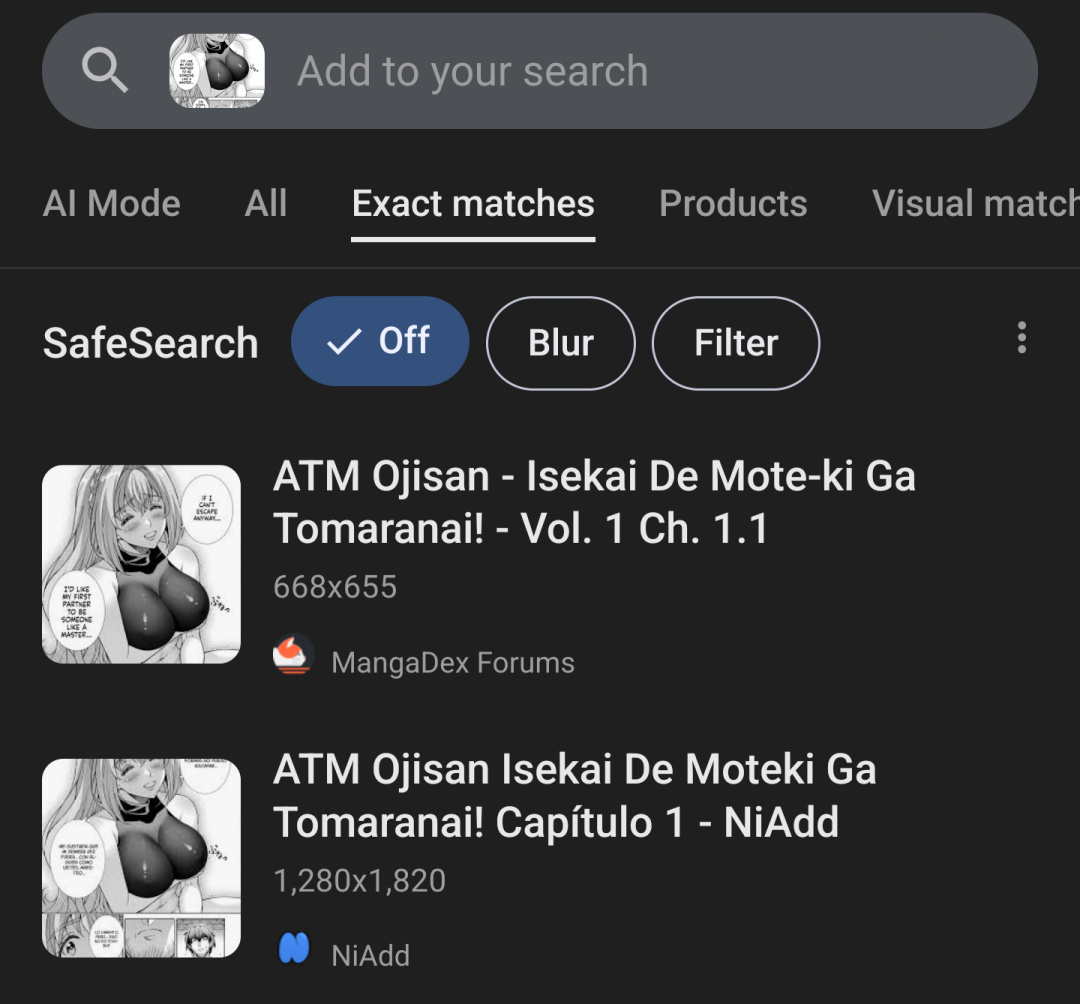Visit the MangaDex Forums source link
1080x1004 pixels.
(453, 662)
